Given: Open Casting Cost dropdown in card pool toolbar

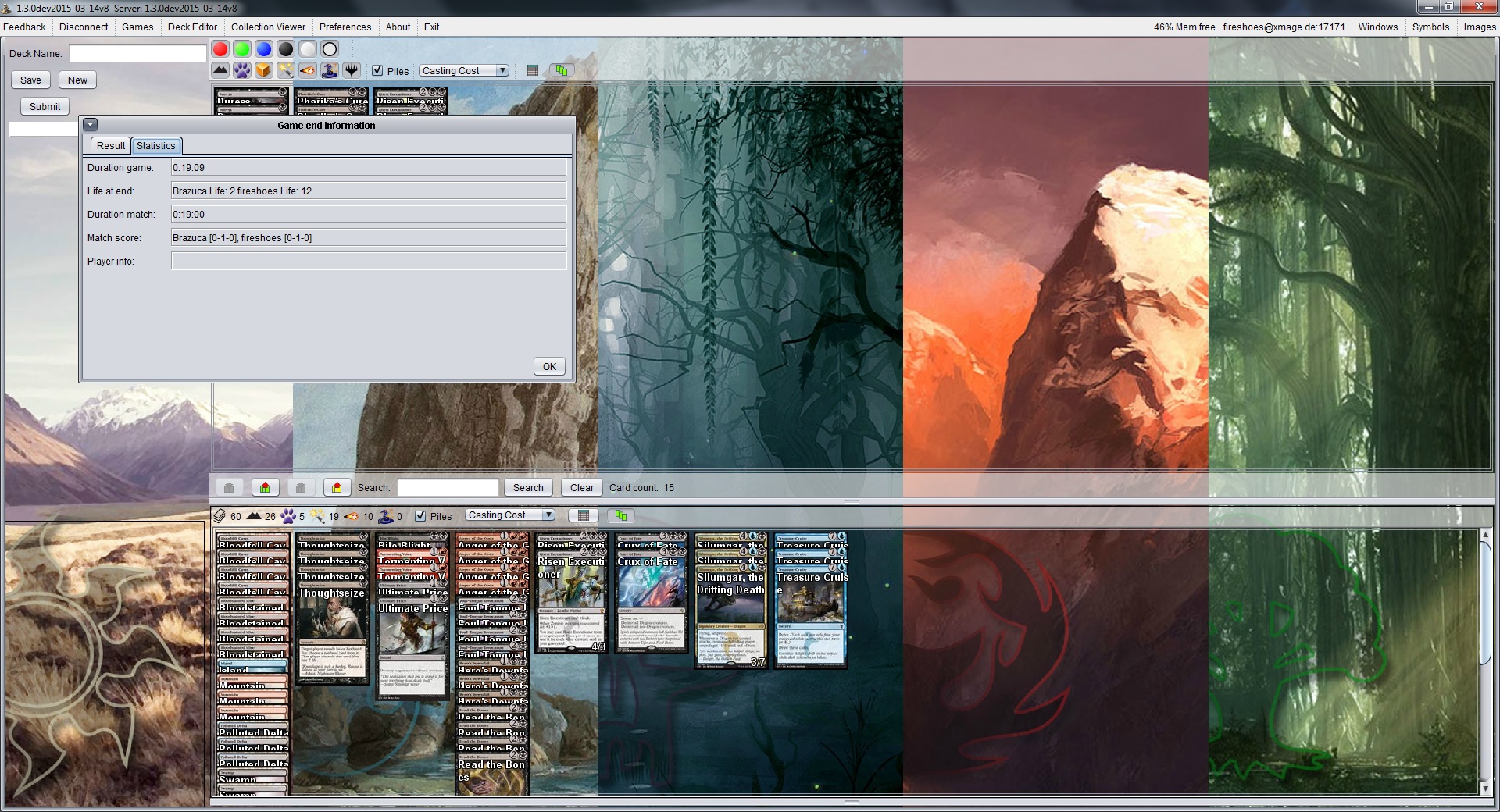Looking at the screenshot, I should 464,70.
